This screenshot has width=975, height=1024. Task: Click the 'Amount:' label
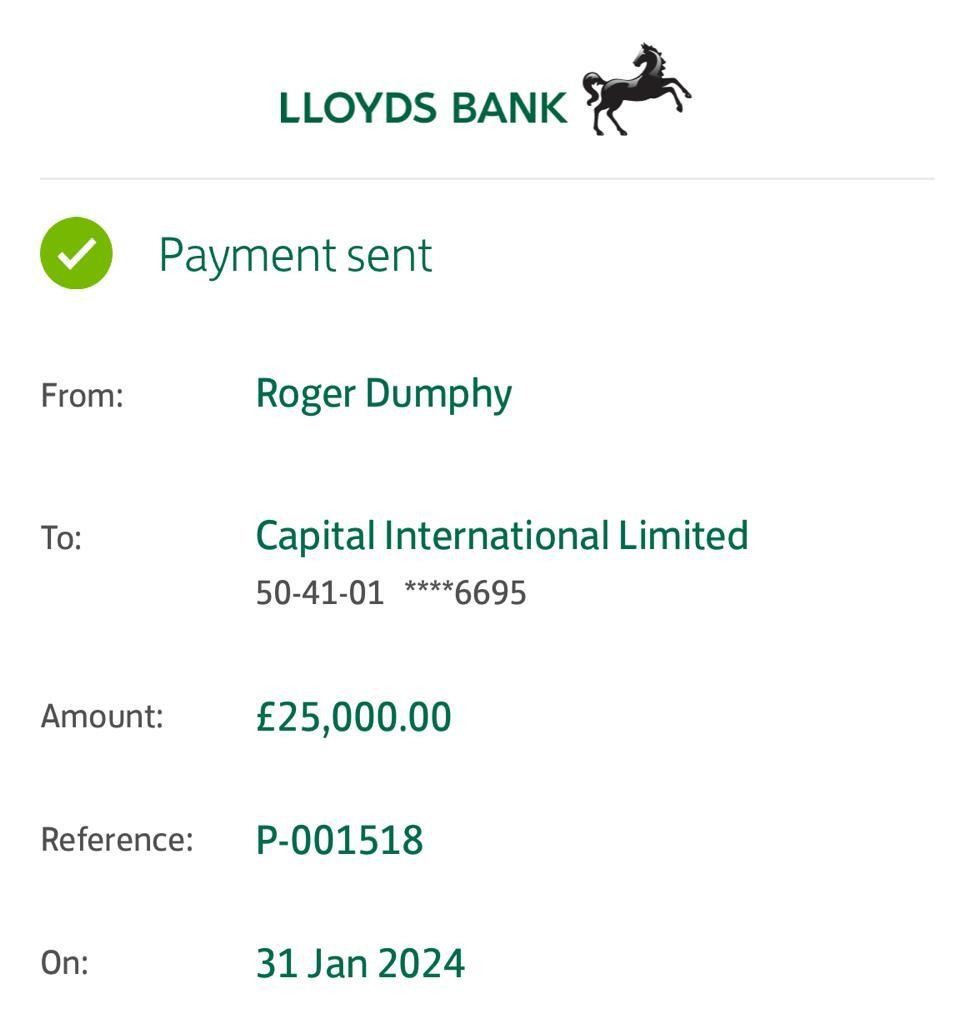point(102,716)
